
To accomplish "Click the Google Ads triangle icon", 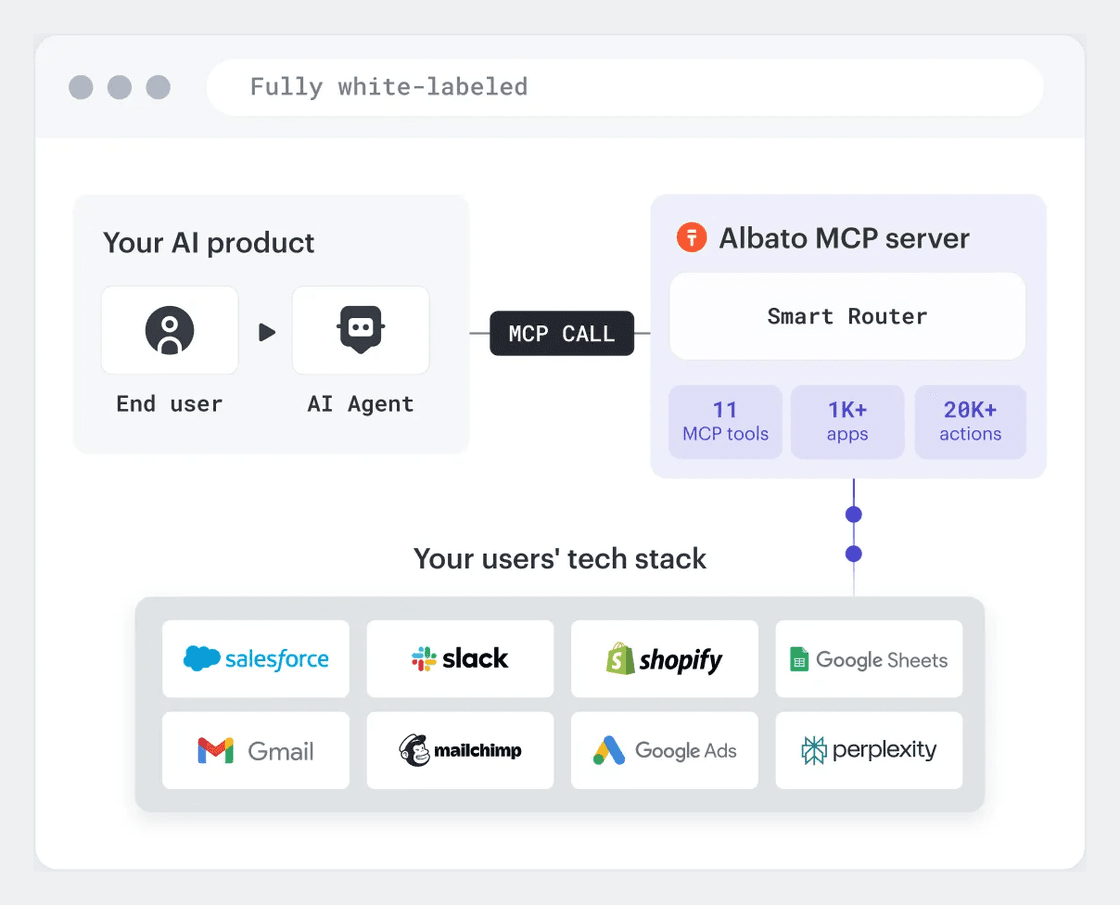I will coord(609,750).
